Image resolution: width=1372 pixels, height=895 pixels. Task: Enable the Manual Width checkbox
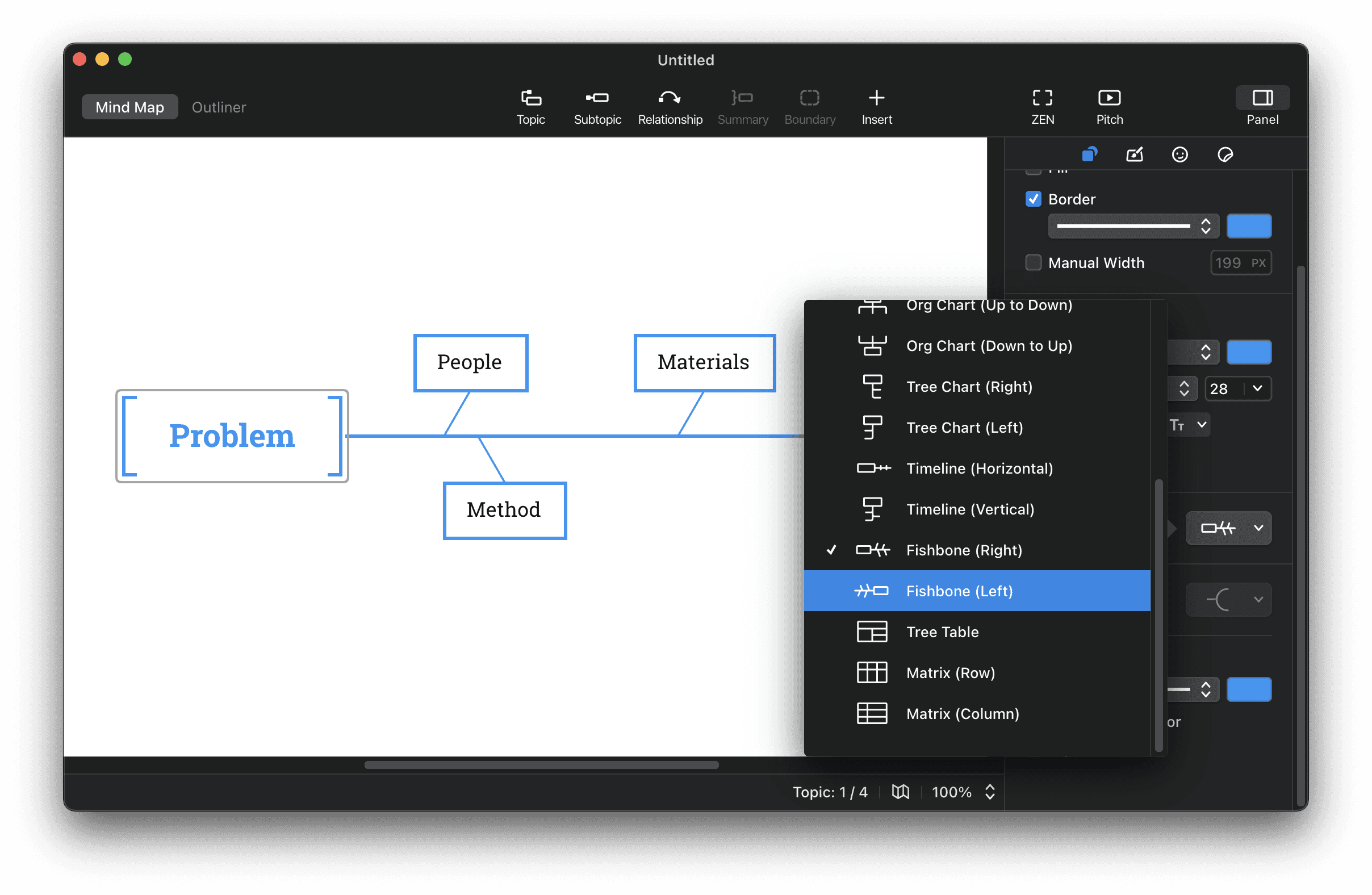click(1033, 263)
